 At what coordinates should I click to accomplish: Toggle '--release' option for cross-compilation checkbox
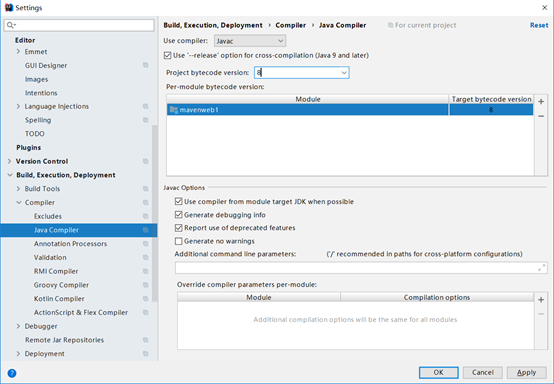click(167, 55)
